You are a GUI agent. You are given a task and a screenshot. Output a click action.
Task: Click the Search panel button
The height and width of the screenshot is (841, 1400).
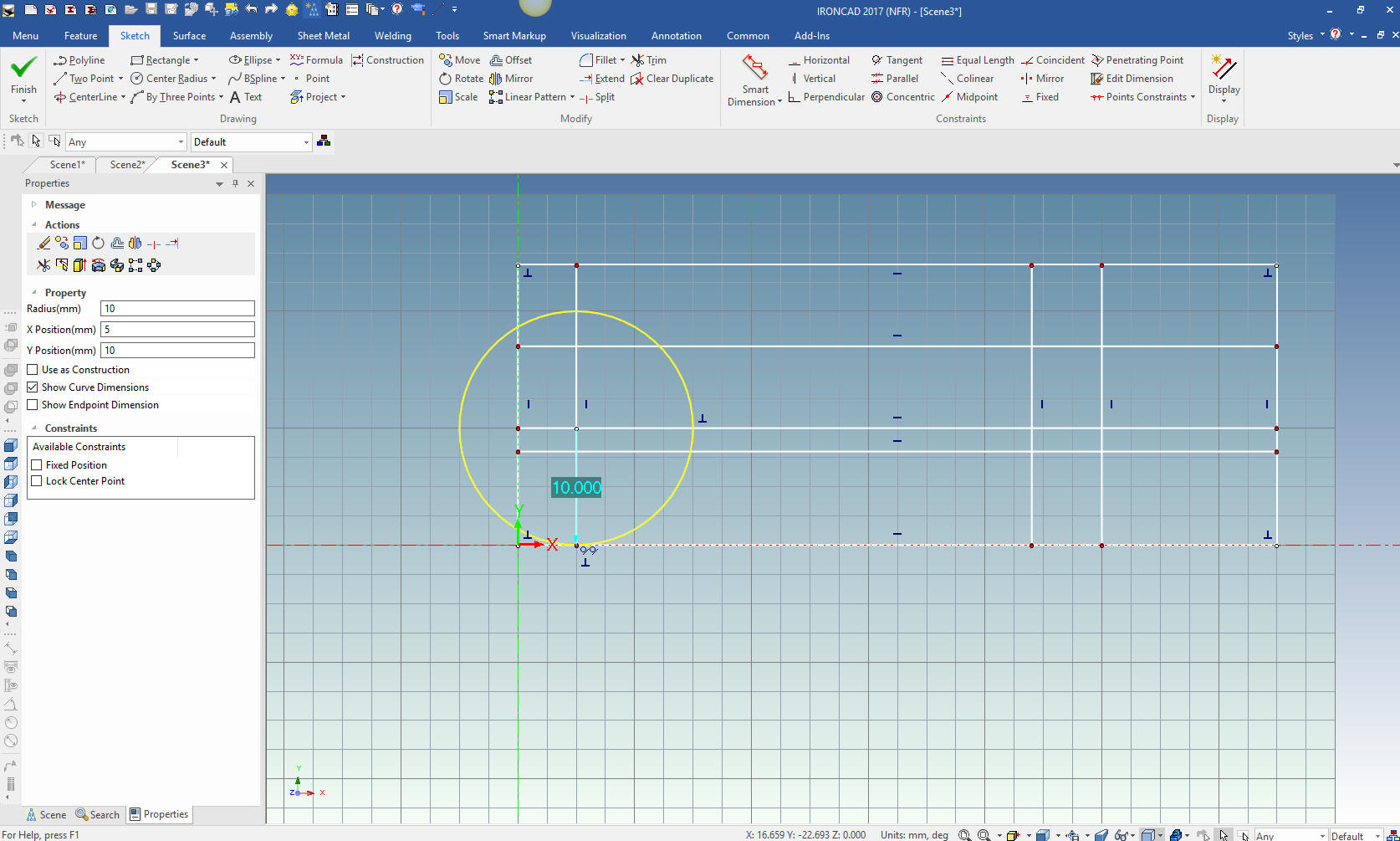tap(98, 815)
